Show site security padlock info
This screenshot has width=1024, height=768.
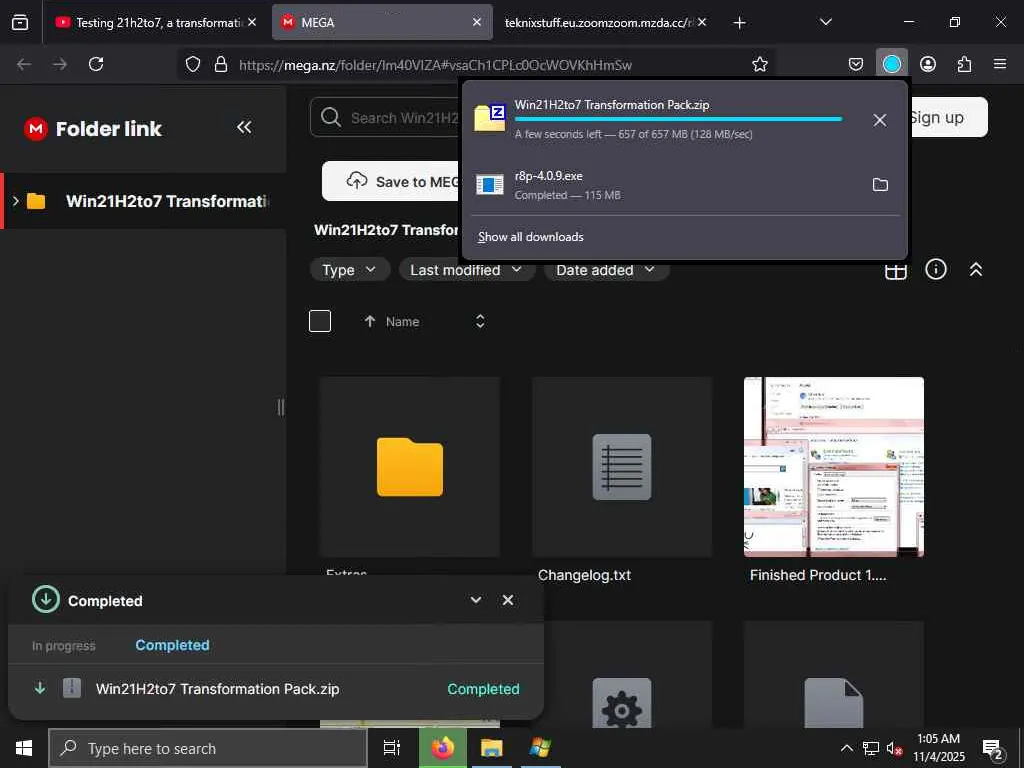(221, 65)
